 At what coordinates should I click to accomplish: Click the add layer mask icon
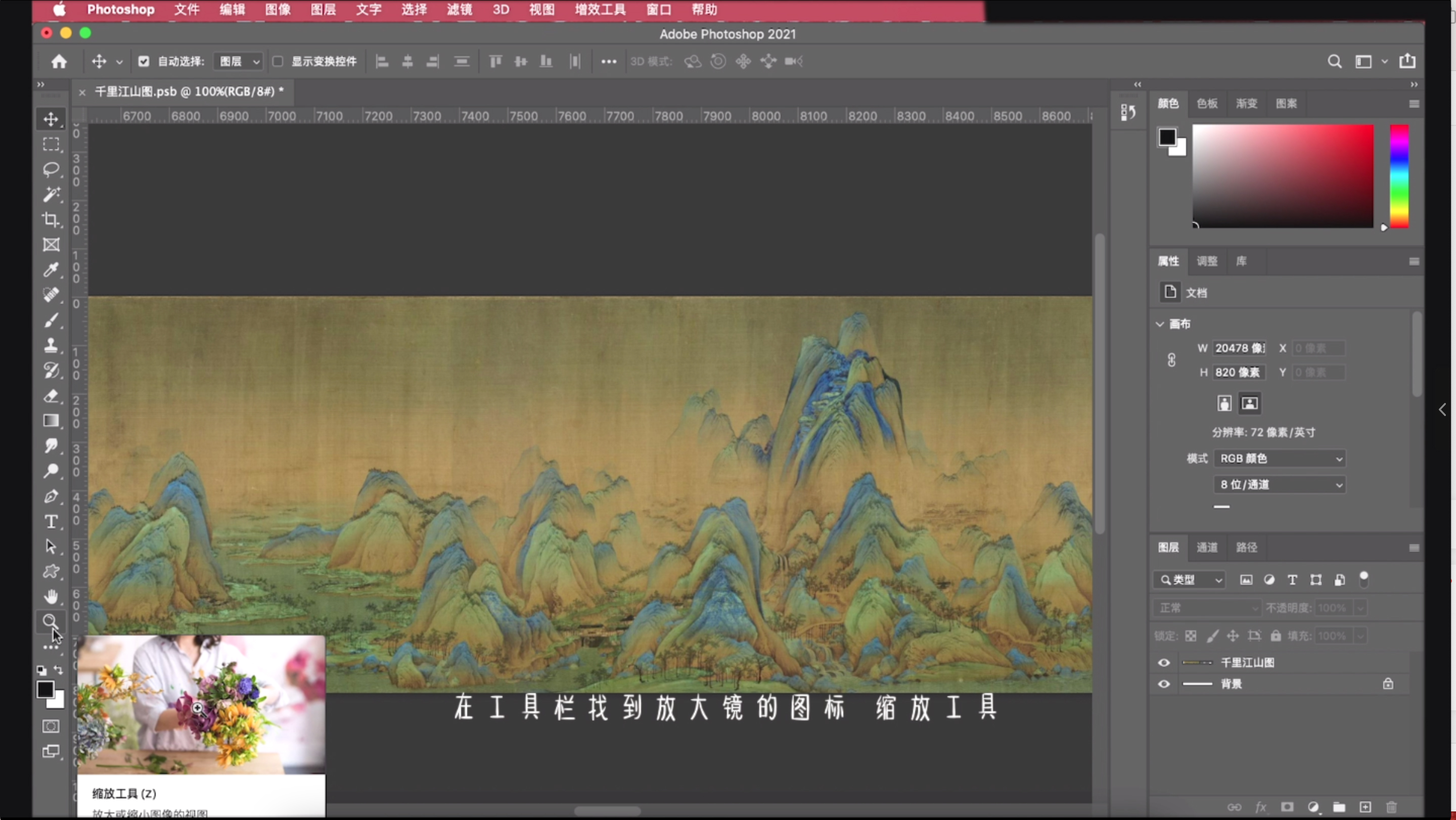[1287, 806]
